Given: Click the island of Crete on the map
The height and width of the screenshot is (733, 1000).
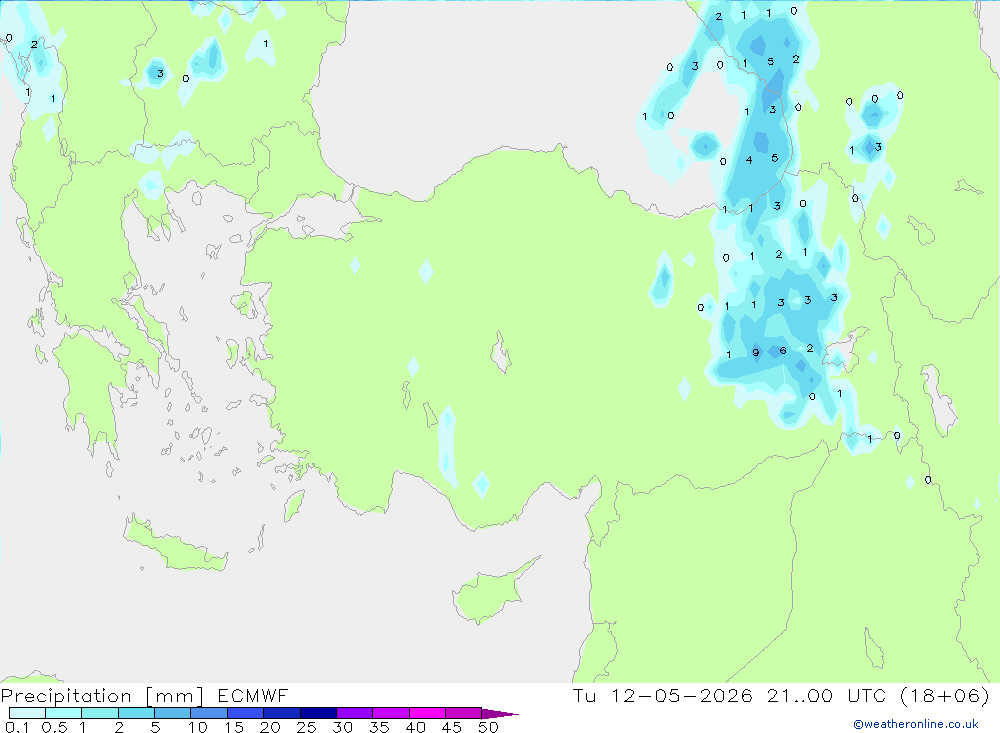Looking at the screenshot, I should coord(173,544).
